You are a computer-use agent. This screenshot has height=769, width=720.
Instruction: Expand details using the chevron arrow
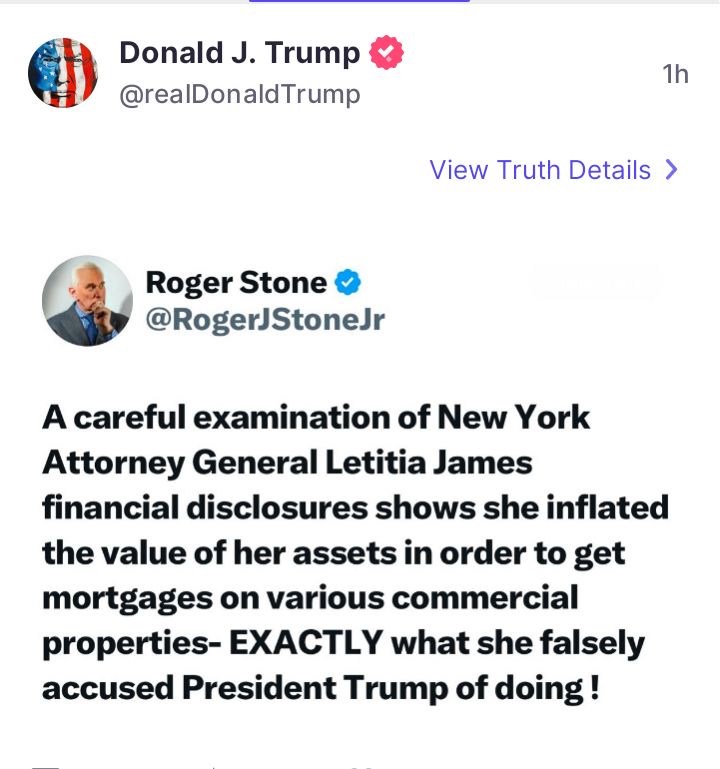pos(671,170)
